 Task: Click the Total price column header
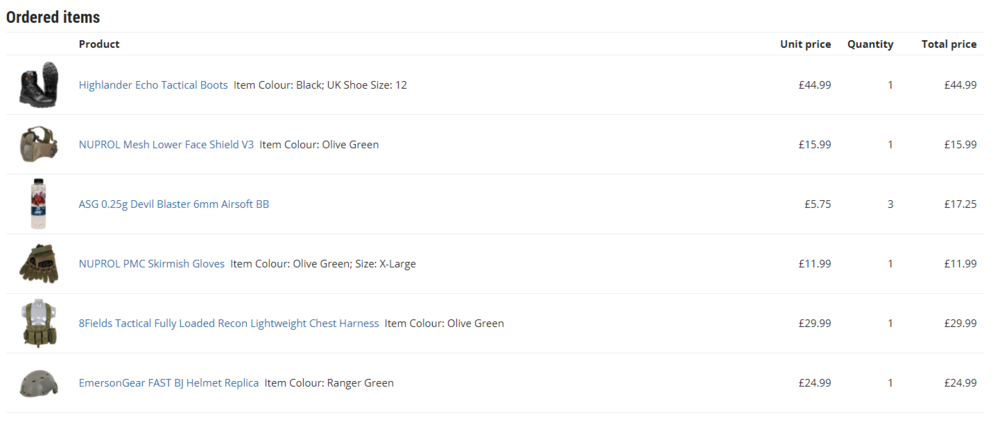pyautogui.click(x=949, y=44)
